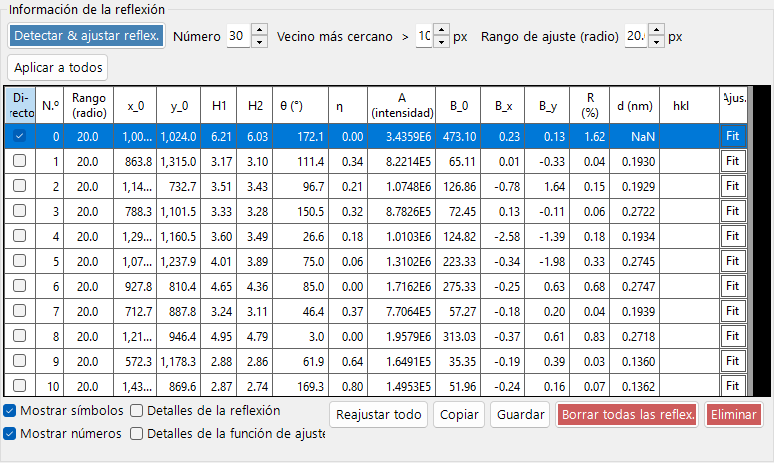Viewport: 774px width, 463px height.
Task: Click Fit button for reflection 6
Action: [x=733, y=286]
